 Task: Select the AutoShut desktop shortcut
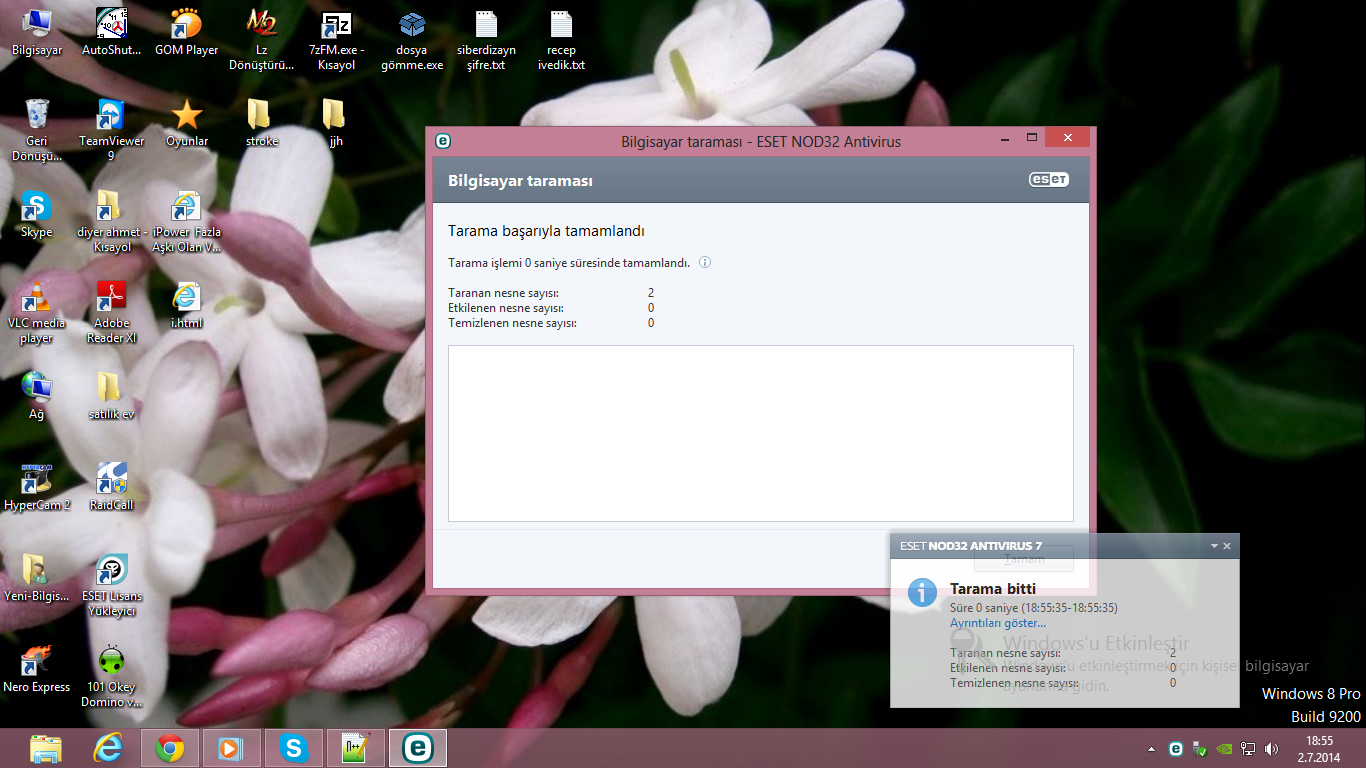pos(111,33)
